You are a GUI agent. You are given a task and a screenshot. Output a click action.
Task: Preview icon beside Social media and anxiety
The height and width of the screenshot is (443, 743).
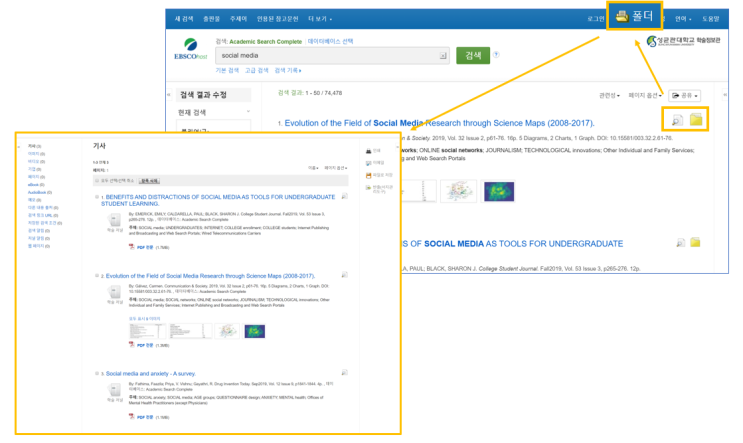[344, 372]
